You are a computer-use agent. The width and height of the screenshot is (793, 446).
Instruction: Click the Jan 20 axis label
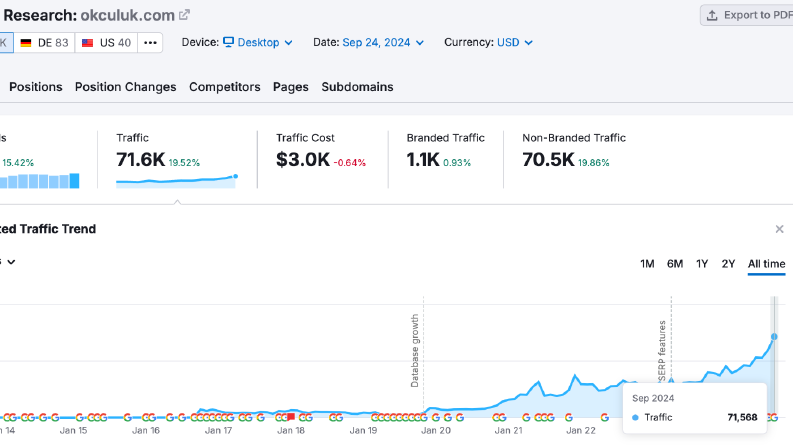(x=436, y=431)
